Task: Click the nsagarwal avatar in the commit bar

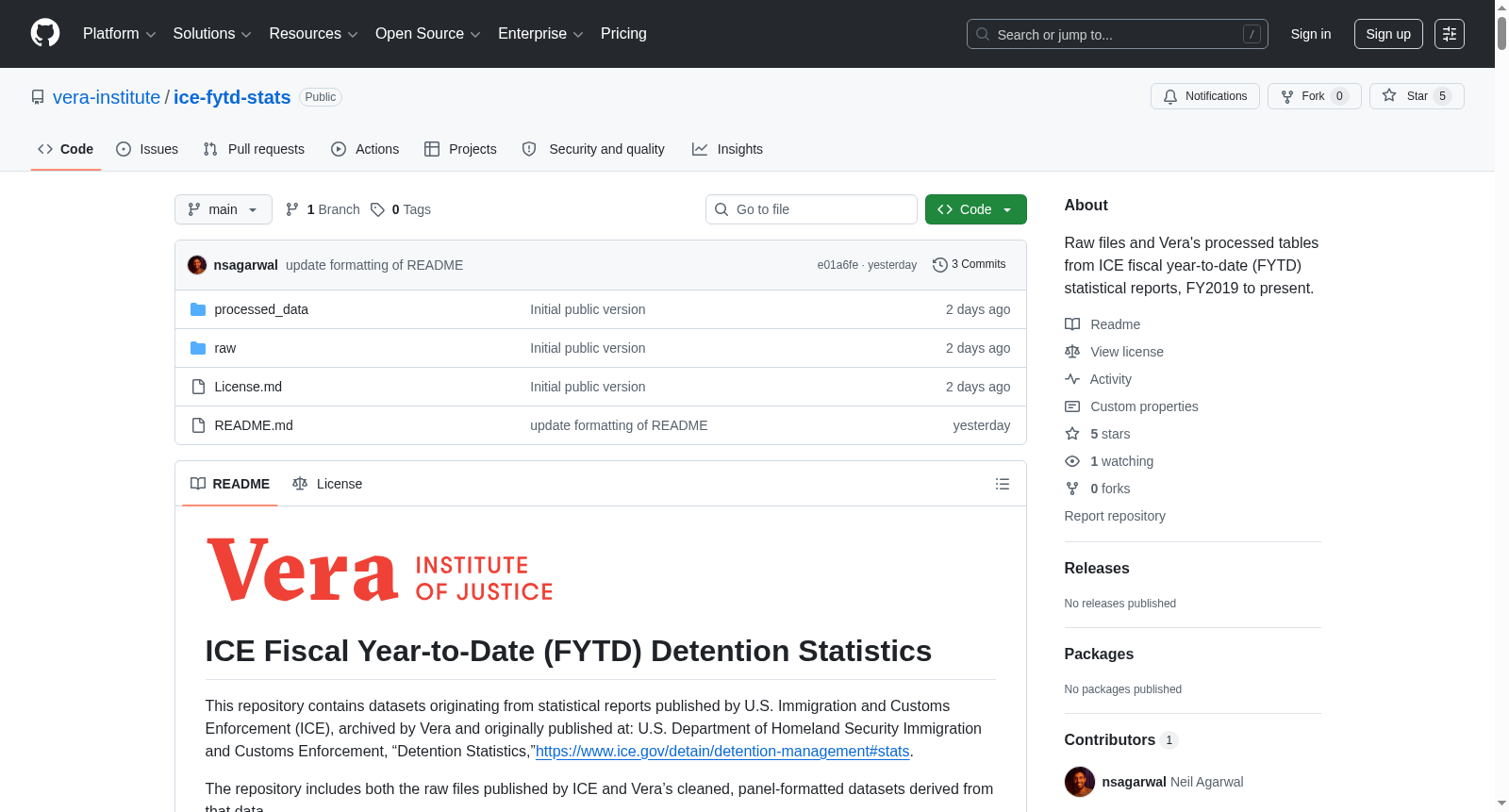Action: (x=197, y=265)
